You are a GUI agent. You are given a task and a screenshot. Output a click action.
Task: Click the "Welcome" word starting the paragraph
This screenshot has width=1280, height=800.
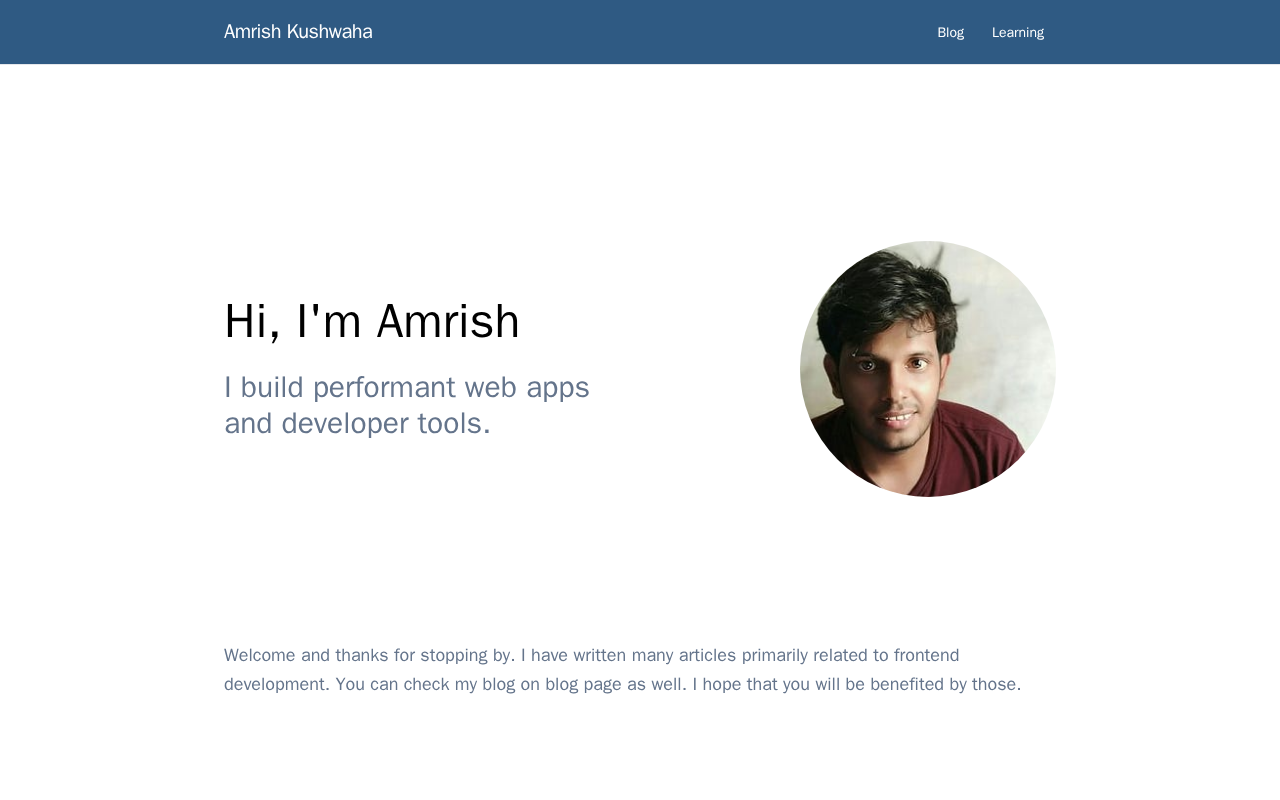coord(260,656)
